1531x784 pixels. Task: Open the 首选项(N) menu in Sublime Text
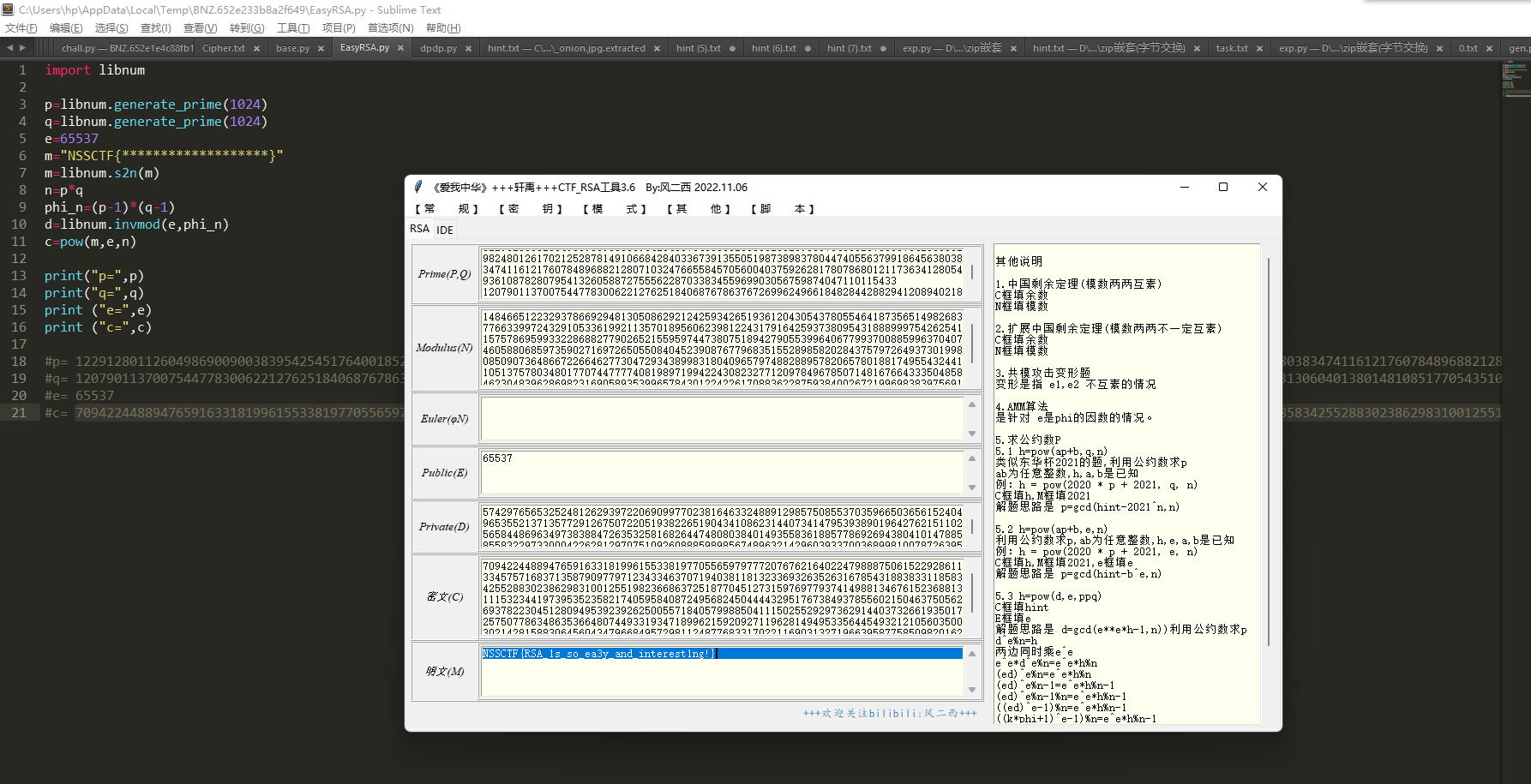[390, 28]
